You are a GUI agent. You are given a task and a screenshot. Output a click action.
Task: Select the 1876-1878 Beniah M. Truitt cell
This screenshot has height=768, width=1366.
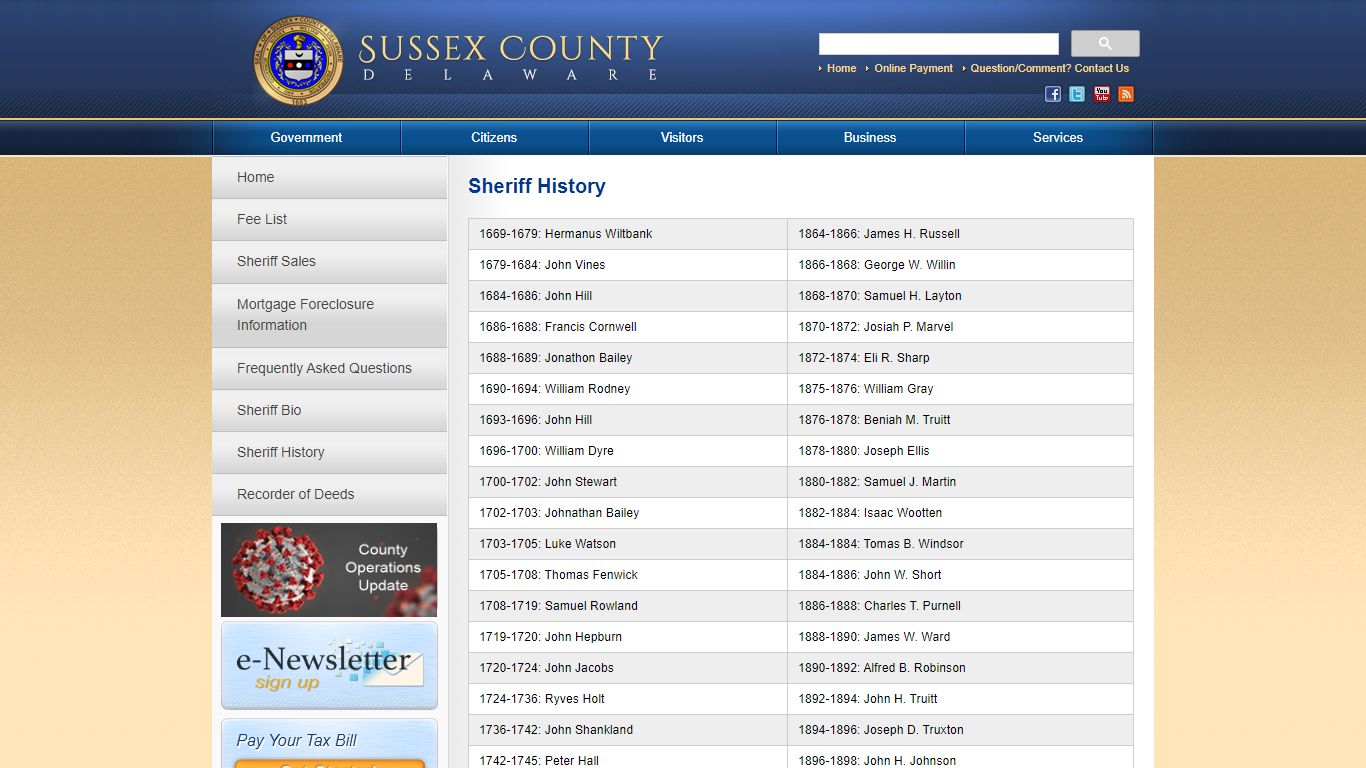[961, 420]
